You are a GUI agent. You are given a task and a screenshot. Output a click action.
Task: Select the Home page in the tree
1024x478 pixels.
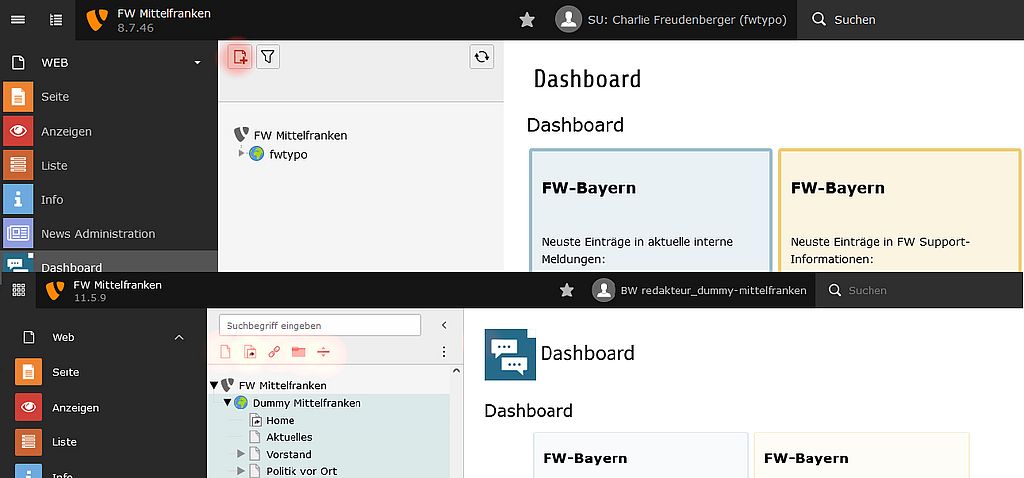[280, 421]
